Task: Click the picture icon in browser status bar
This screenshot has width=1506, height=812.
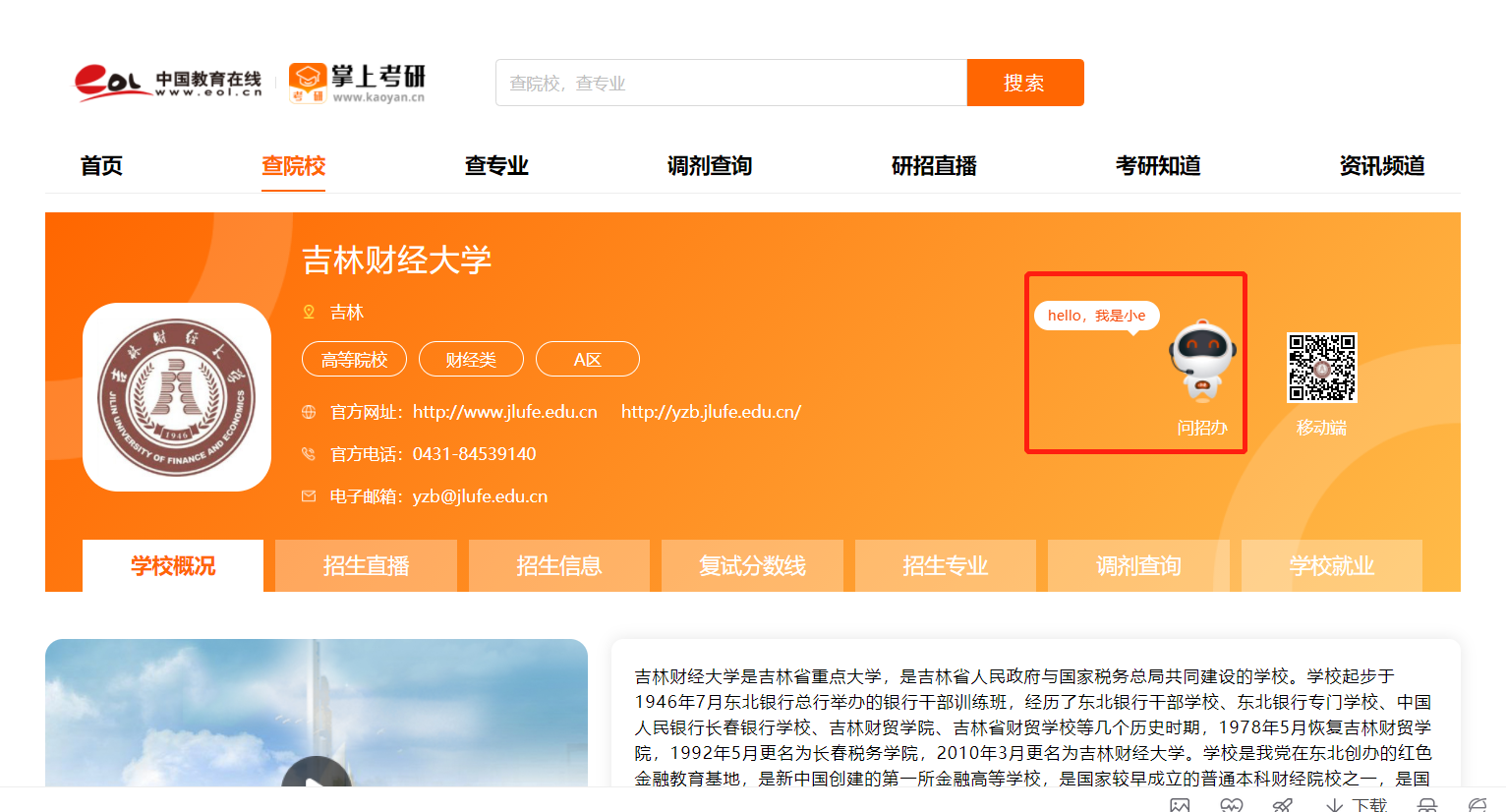Action: pyautogui.click(x=1180, y=804)
